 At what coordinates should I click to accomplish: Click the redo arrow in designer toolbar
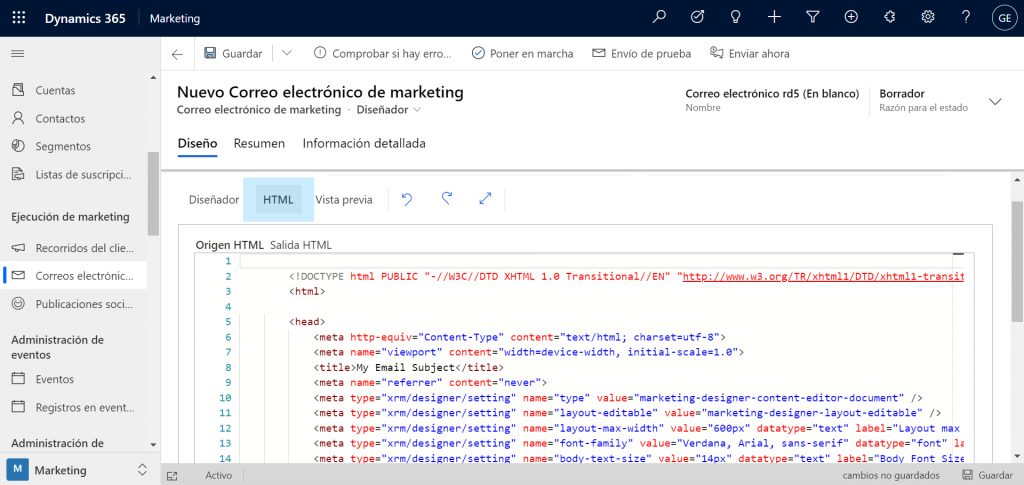coord(447,199)
